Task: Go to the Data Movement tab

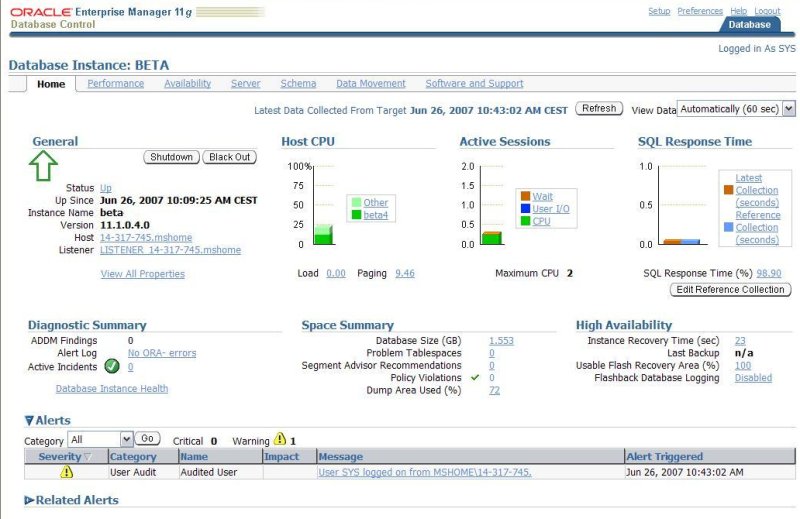Action: pyautogui.click(x=370, y=83)
